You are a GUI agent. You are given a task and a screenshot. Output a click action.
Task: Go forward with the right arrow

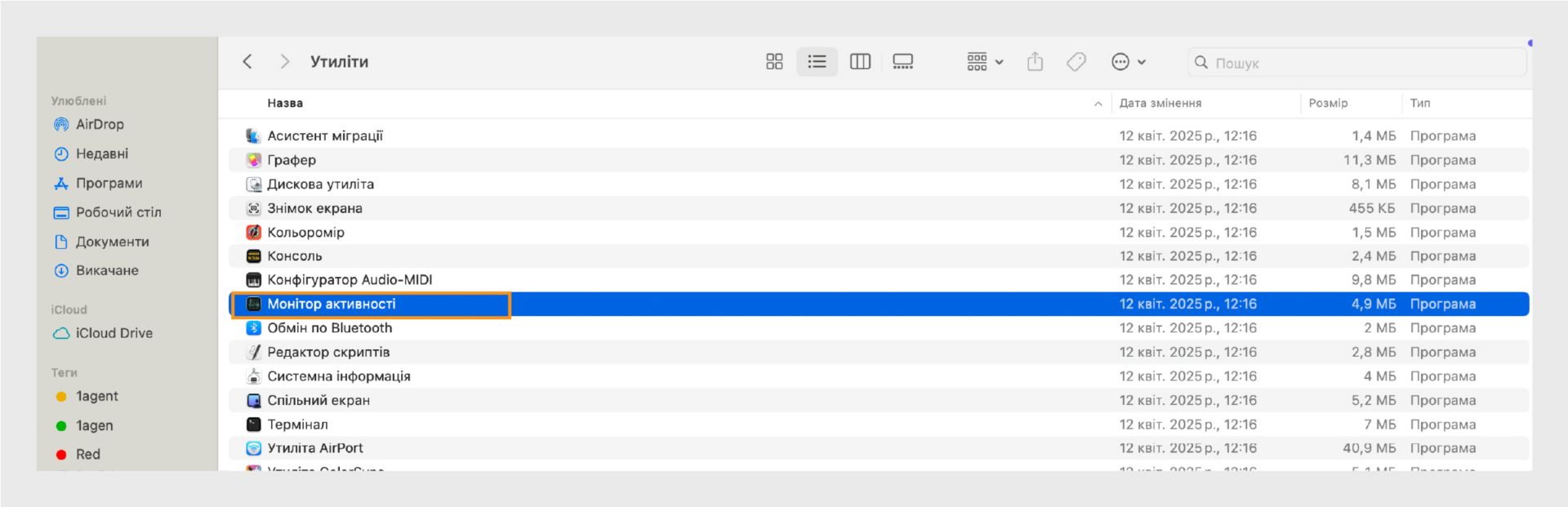tap(284, 62)
